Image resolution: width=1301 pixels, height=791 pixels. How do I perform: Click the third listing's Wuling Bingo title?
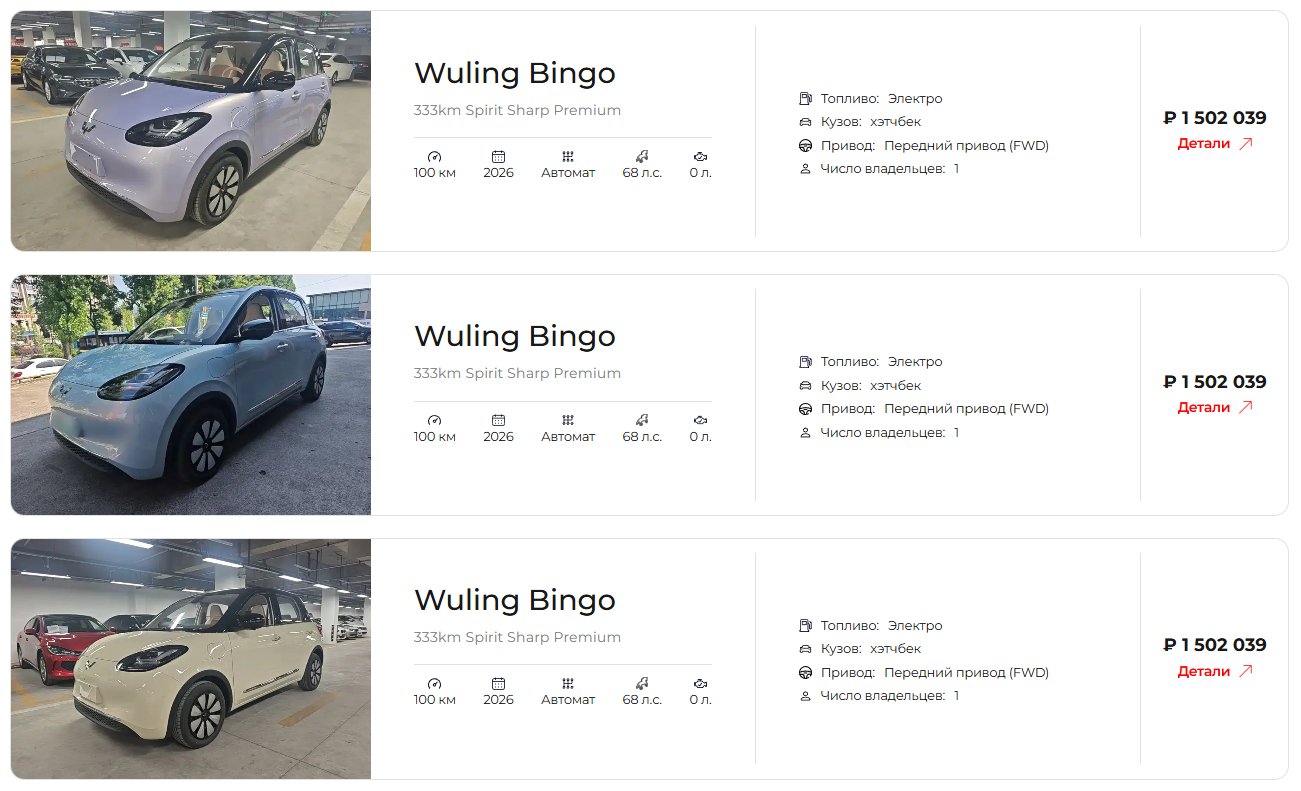pyautogui.click(x=515, y=600)
